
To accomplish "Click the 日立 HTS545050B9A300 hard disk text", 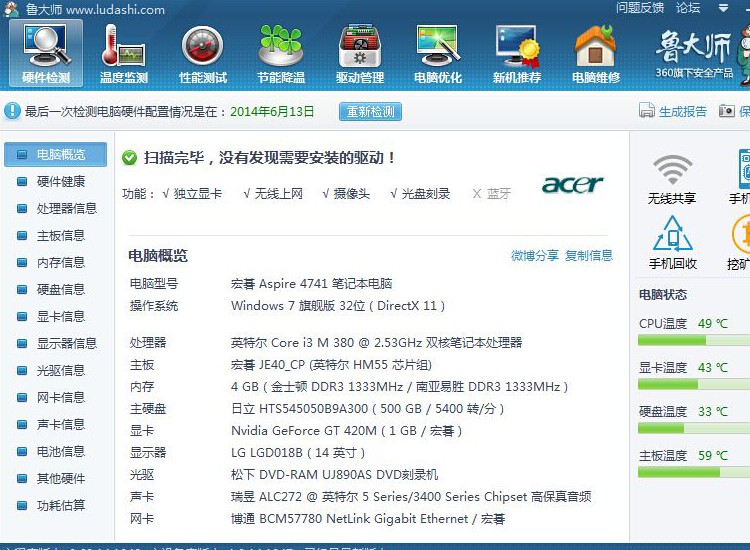I will point(367,409).
